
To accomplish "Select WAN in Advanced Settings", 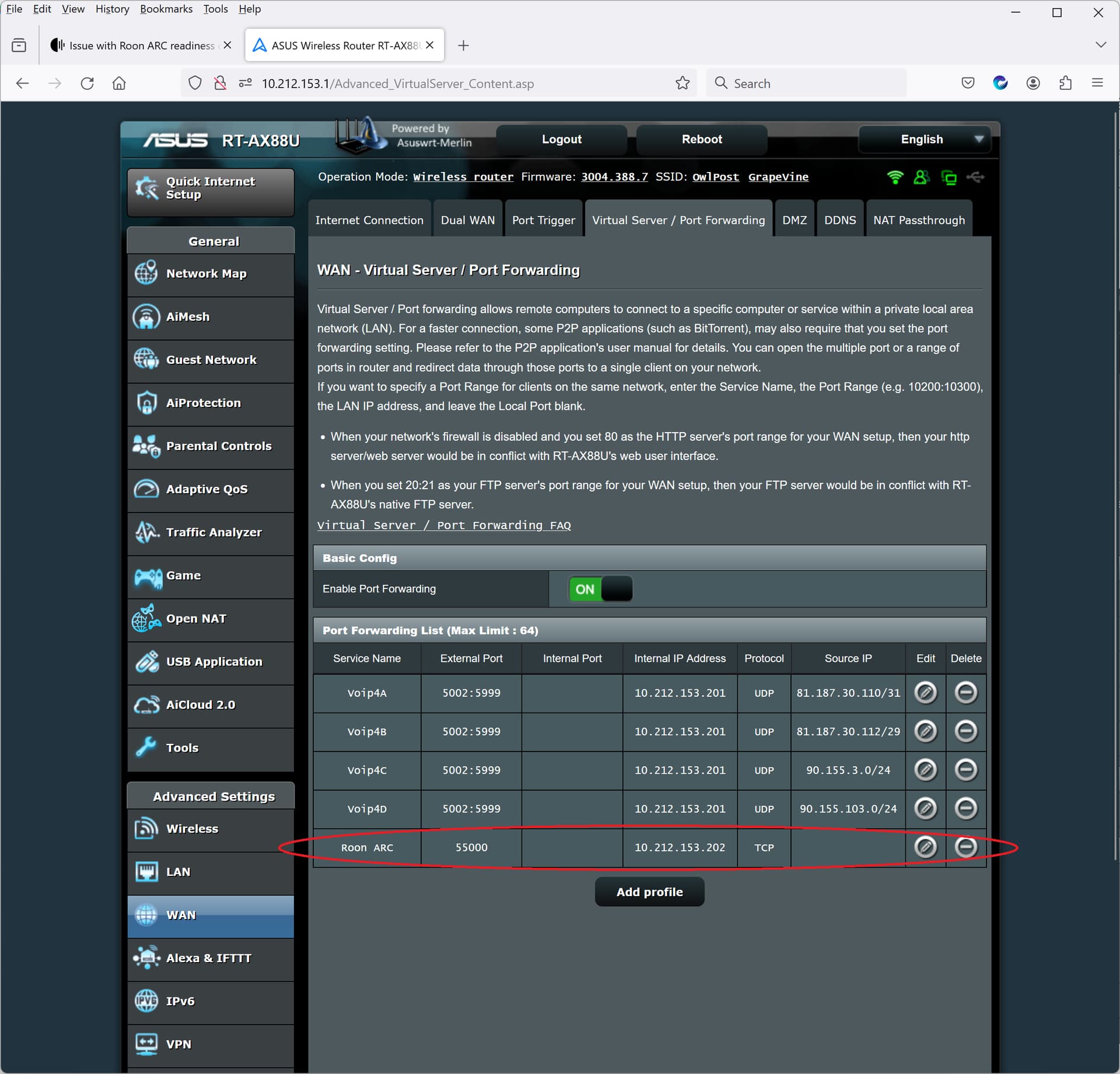I will click(211, 916).
